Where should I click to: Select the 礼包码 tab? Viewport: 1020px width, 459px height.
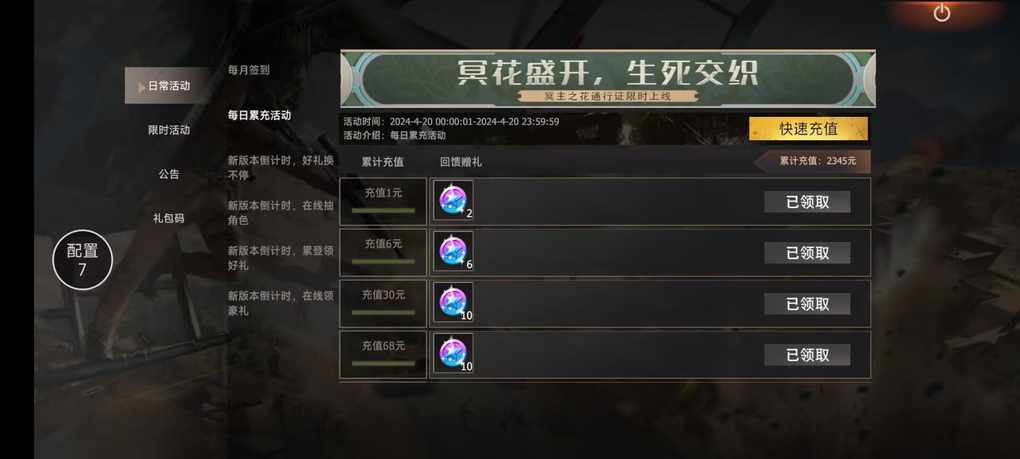click(x=169, y=218)
